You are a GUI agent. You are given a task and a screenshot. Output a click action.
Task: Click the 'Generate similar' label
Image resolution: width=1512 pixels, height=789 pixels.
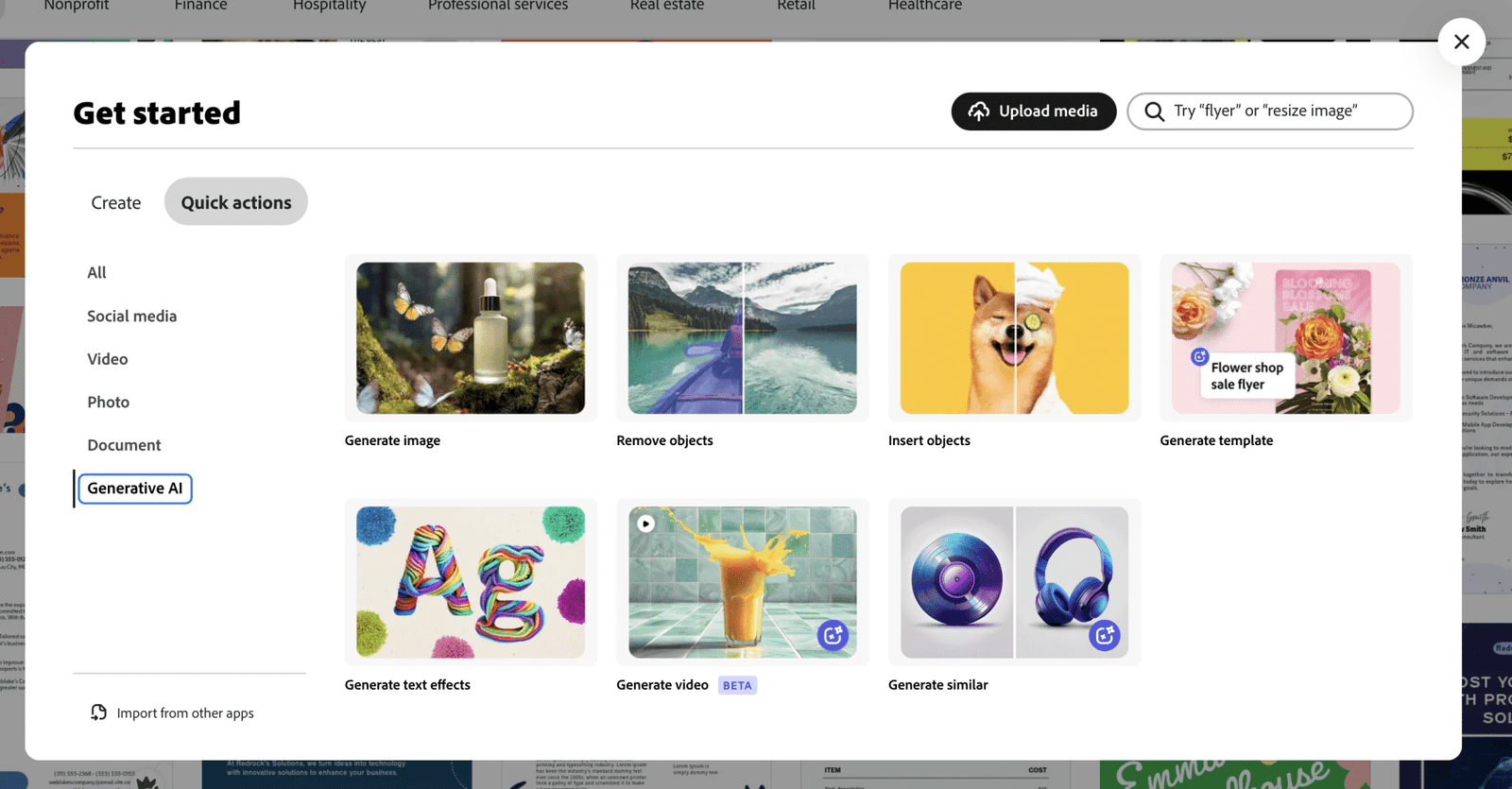click(938, 685)
